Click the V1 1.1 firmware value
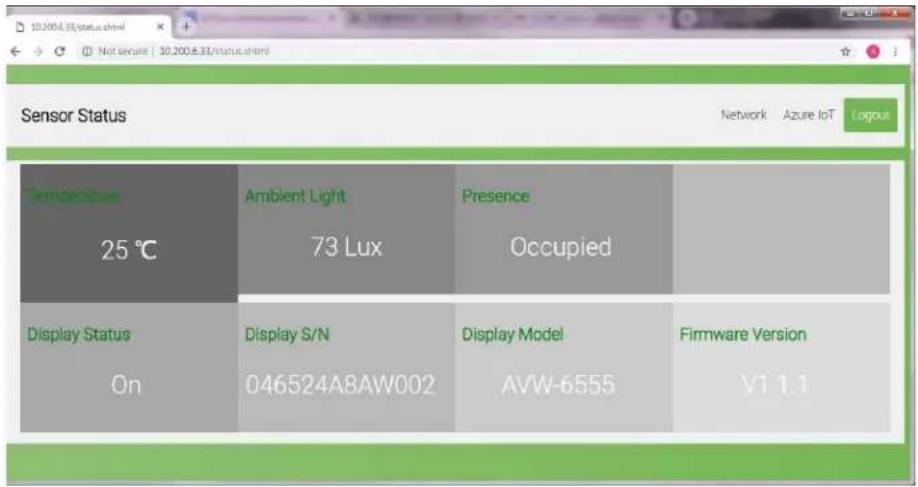The width and height of the screenshot is (918, 487). pos(775,385)
